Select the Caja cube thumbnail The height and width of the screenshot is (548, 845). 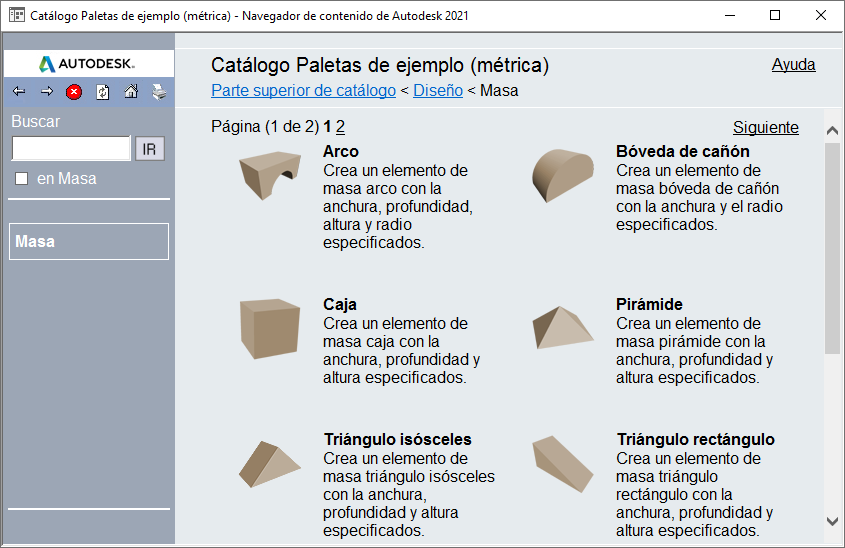coord(270,328)
